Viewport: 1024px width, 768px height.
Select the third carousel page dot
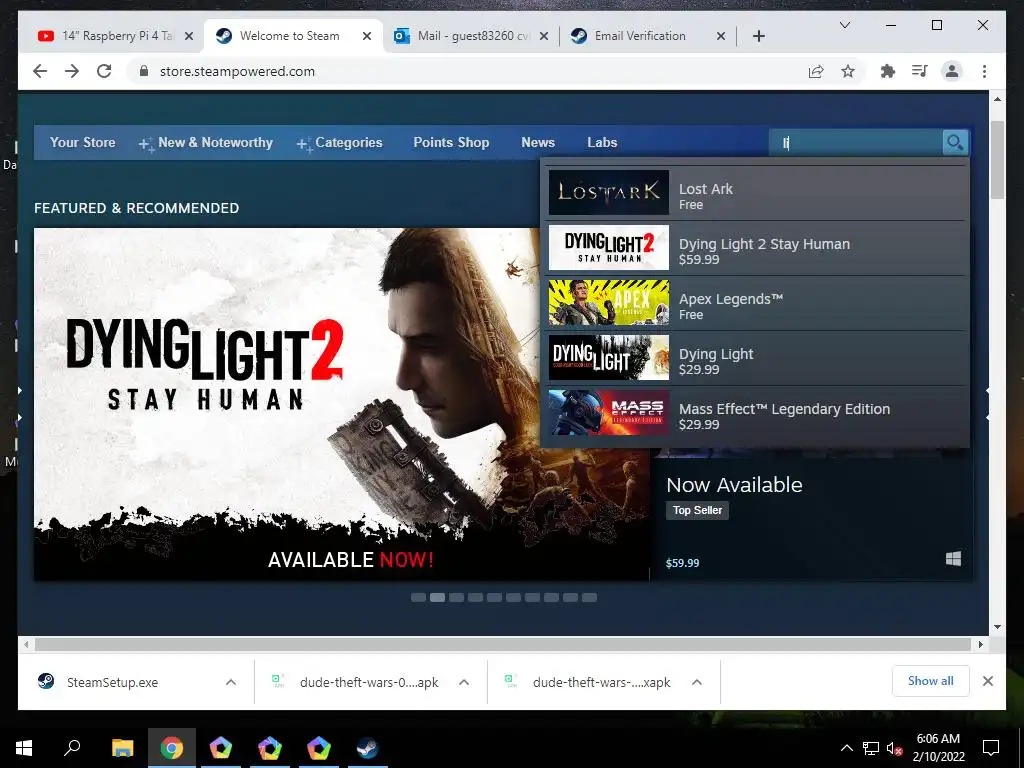[x=456, y=597]
